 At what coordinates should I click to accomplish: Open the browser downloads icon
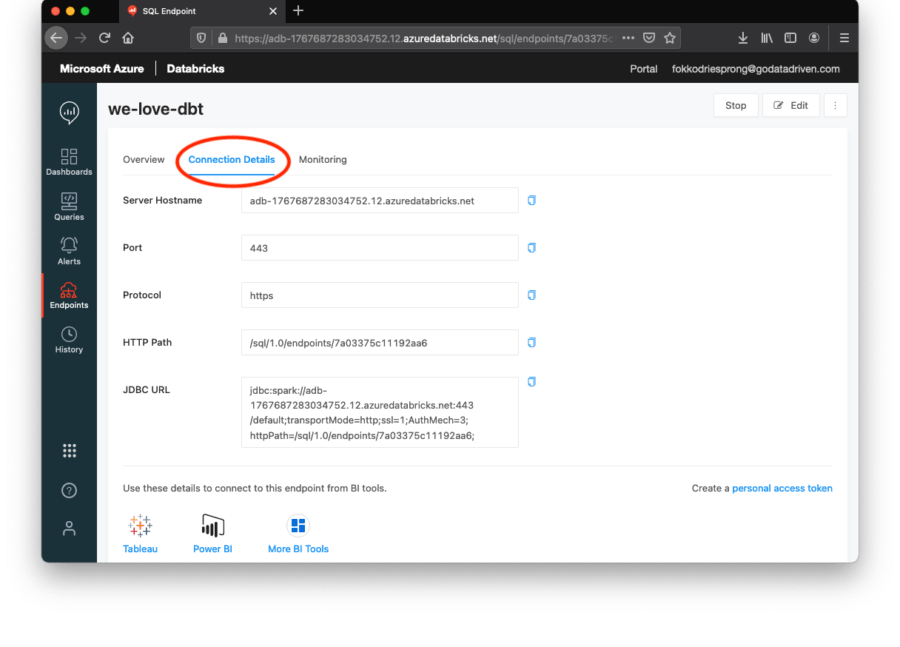(743, 38)
